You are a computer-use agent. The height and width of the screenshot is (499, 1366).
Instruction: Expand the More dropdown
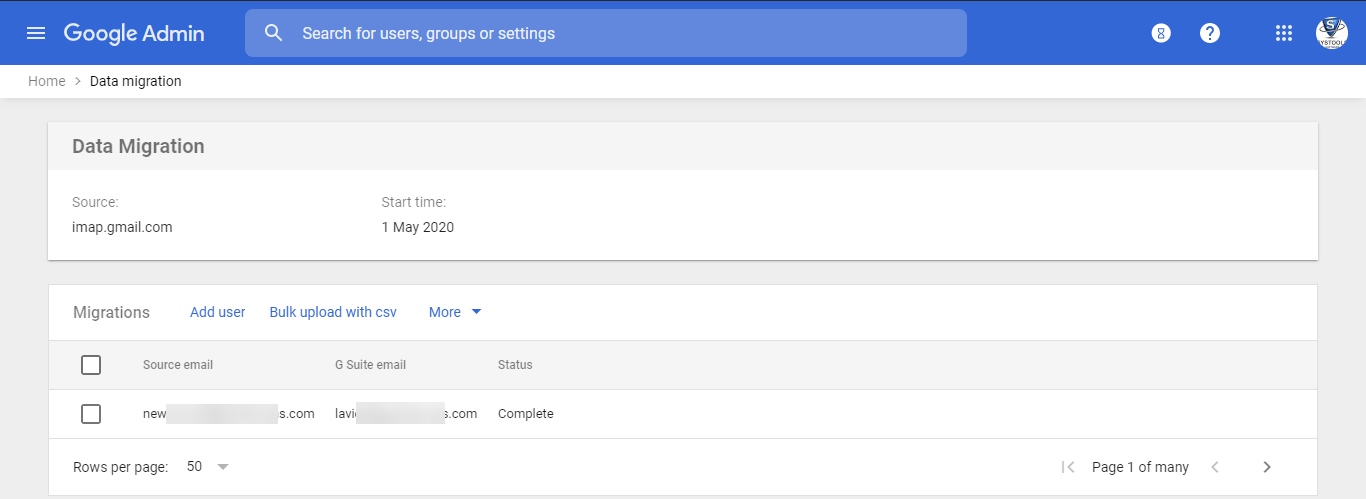(x=456, y=312)
